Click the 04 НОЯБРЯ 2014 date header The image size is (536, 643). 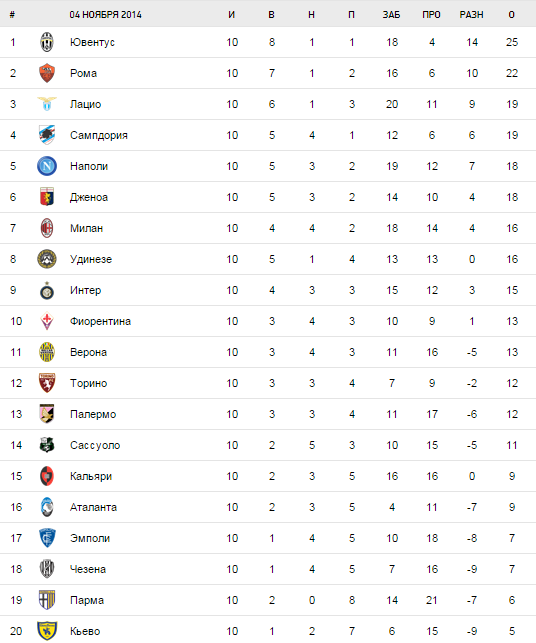point(105,15)
